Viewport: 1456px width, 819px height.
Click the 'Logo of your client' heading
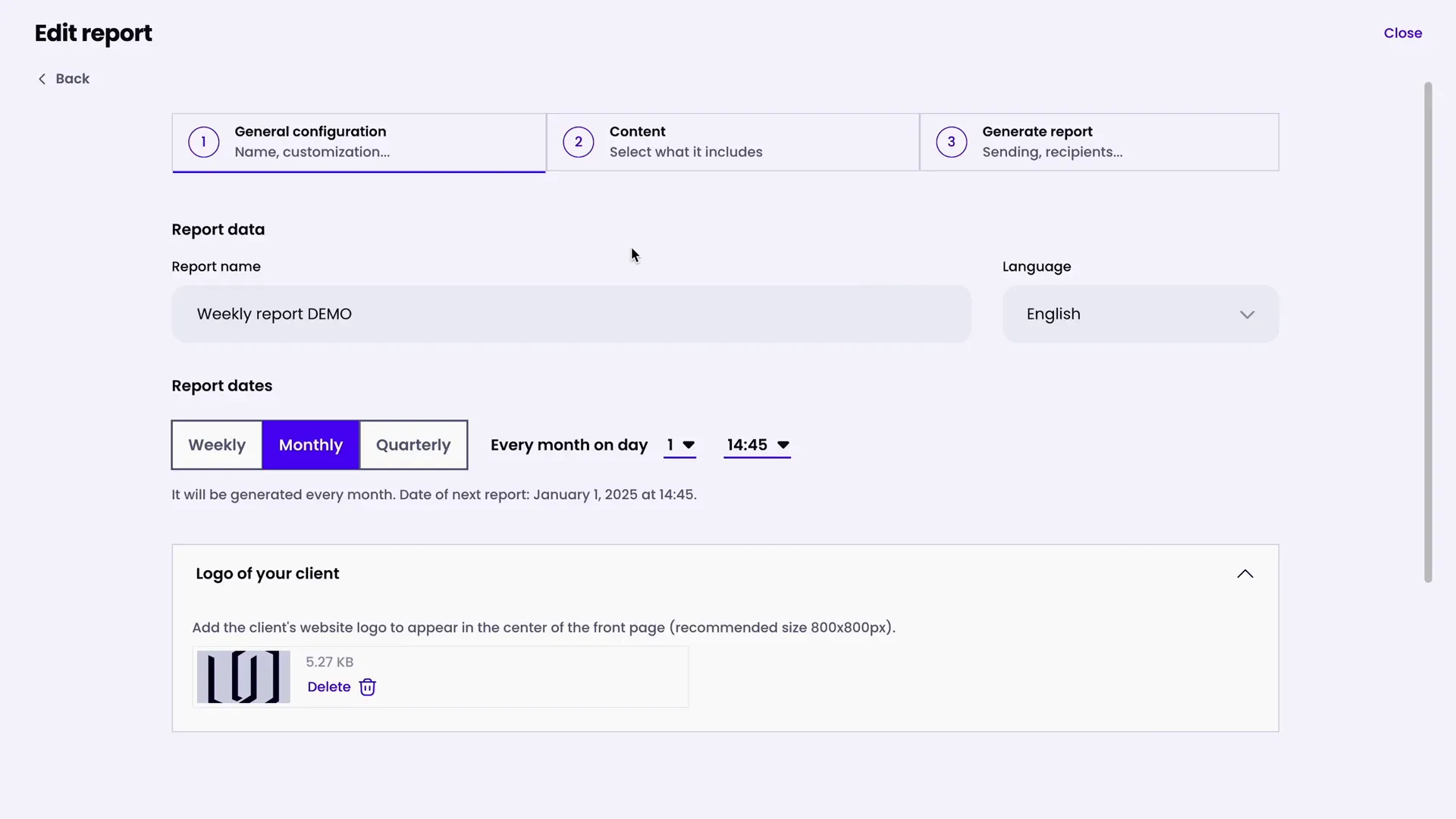pos(267,574)
